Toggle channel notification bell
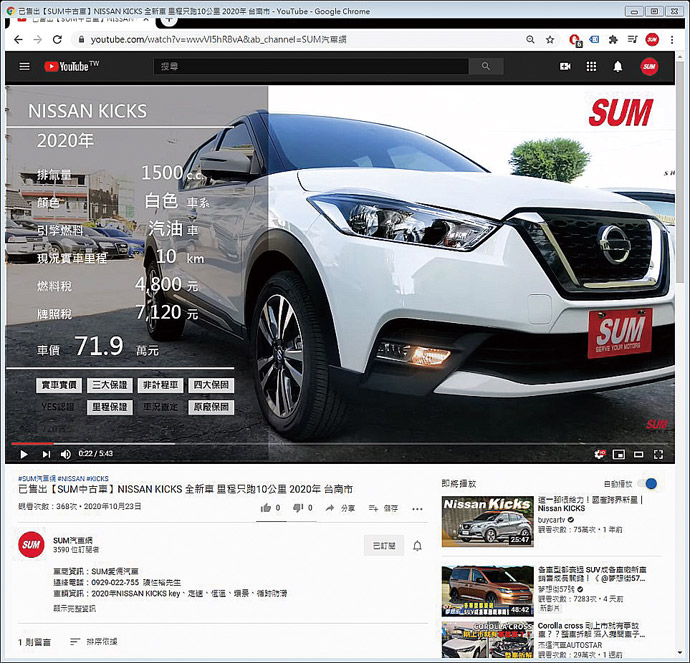This screenshot has width=690, height=663. (x=417, y=546)
